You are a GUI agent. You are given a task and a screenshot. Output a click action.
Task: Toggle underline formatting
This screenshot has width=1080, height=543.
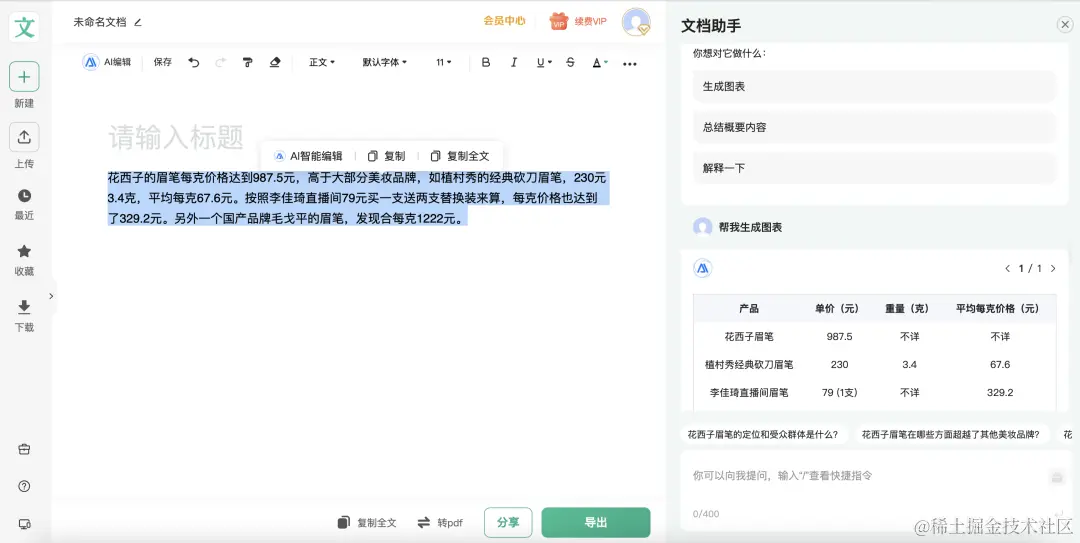coord(543,63)
